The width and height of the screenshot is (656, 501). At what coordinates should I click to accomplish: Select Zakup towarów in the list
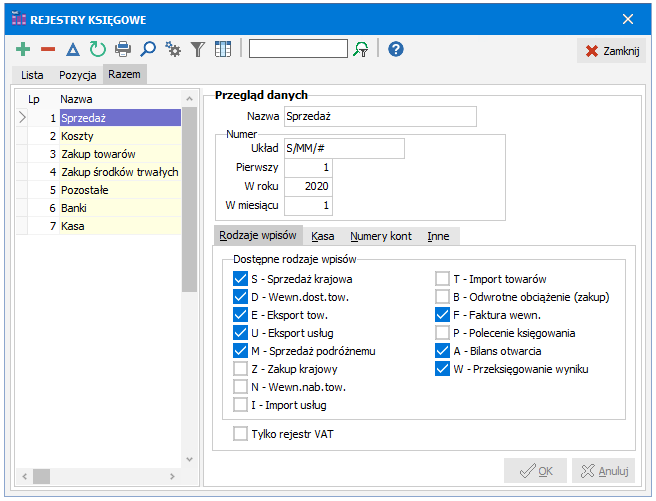coord(99,154)
